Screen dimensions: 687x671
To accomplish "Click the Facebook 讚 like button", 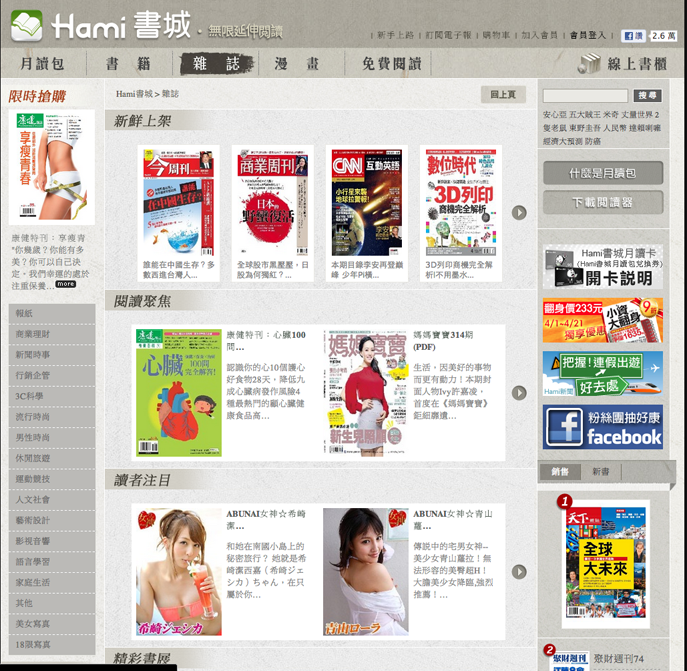I will click(633, 36).
